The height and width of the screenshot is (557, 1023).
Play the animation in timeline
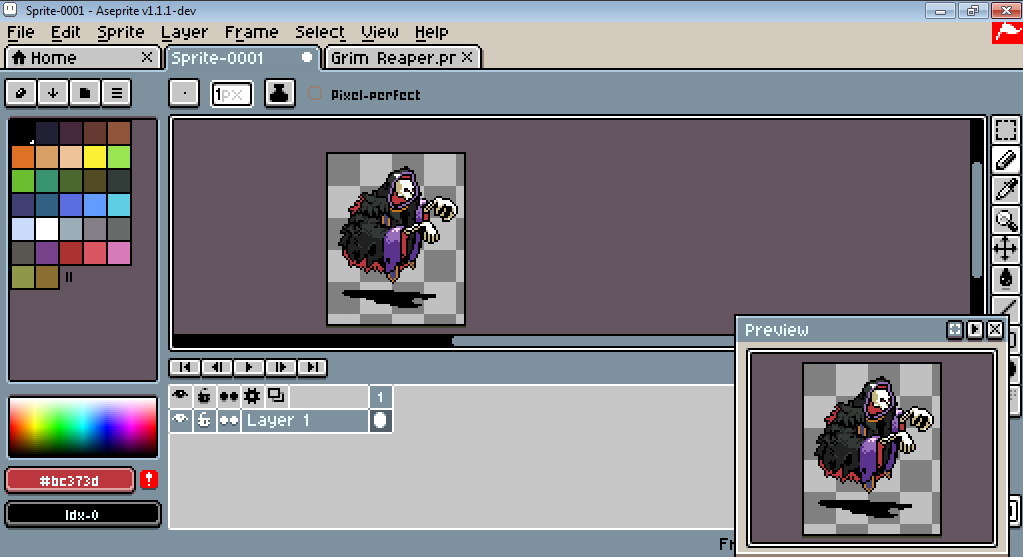tap(249, 367)
